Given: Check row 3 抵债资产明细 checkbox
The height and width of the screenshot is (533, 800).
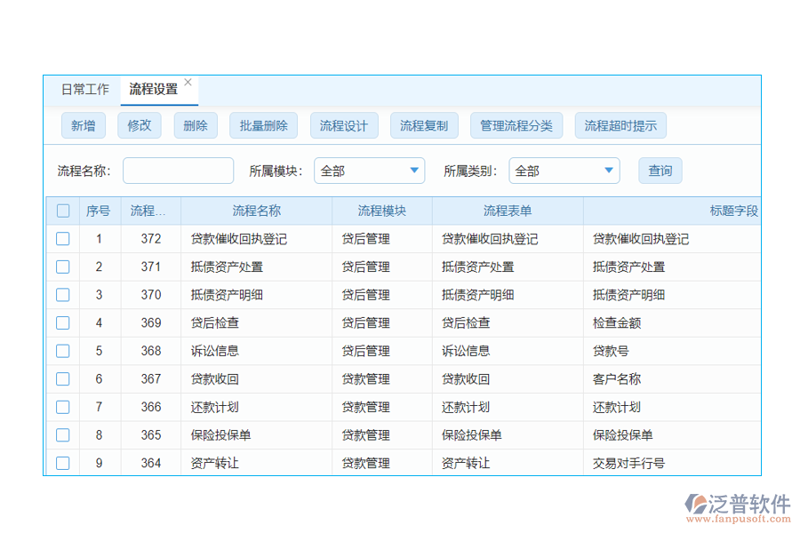Looking at the screenshot, I should pyautogui.click(x=63, y=295).
